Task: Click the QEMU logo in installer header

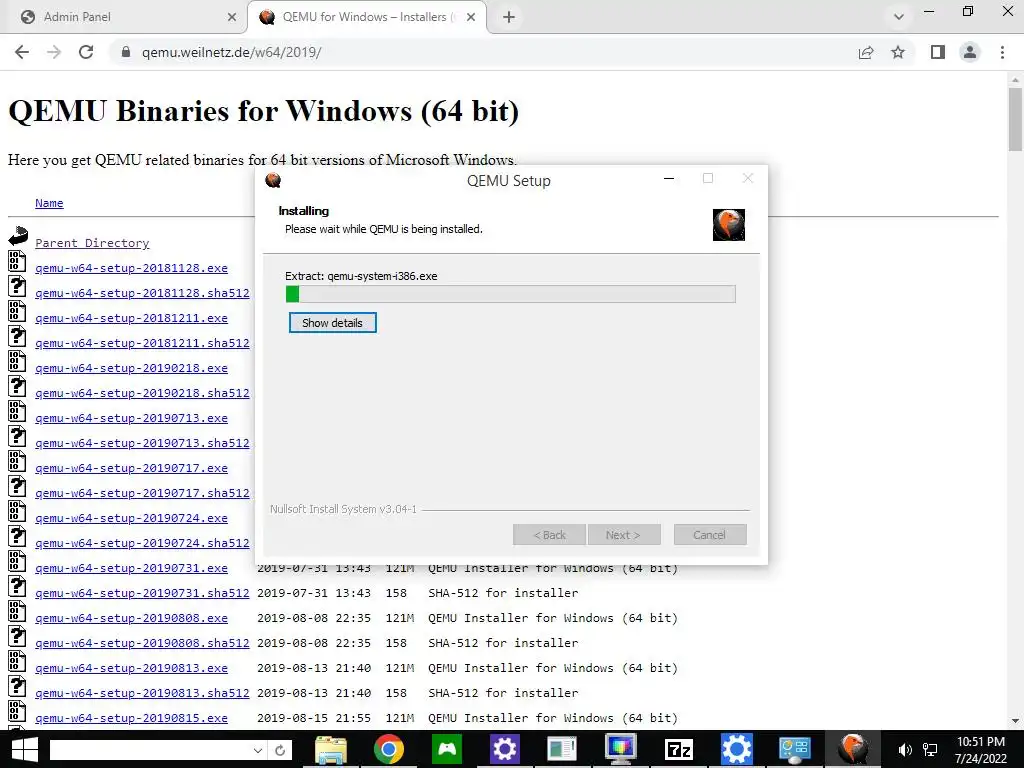Action: click(729, 225)
